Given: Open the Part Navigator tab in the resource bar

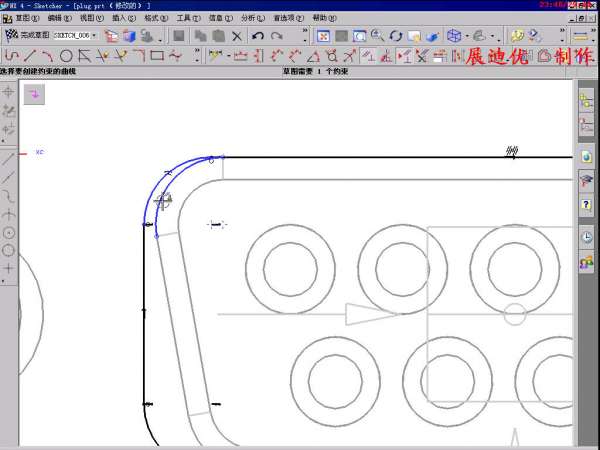Looking at the screenshot, I should tap(586, 126).
